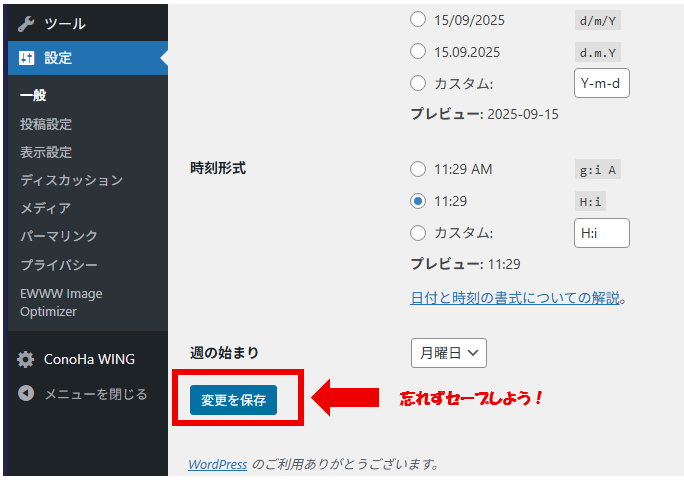
Task: Open 表示設定 settings submenu
Action: point(46,152)
